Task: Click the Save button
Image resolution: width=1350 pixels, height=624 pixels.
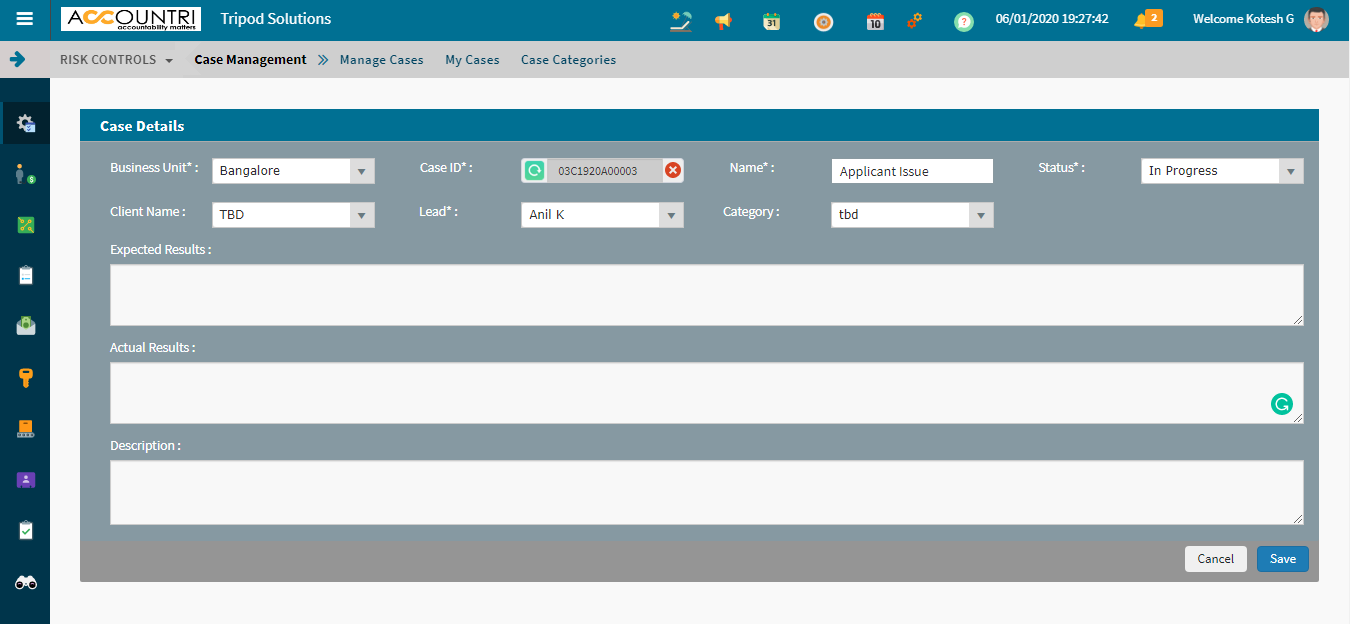Action: (1283, 559)
